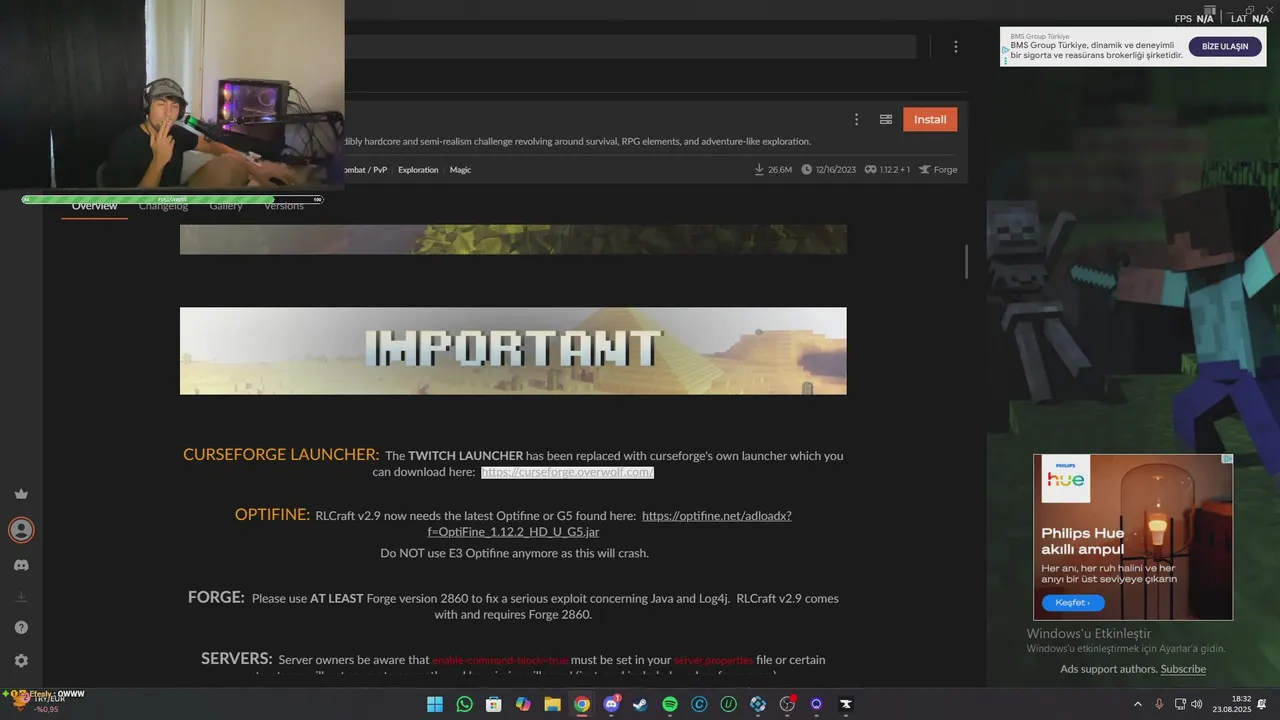Select the Exploration category tag
Viewport: 1280px width, 720px height.
click(x=418, y=170)
